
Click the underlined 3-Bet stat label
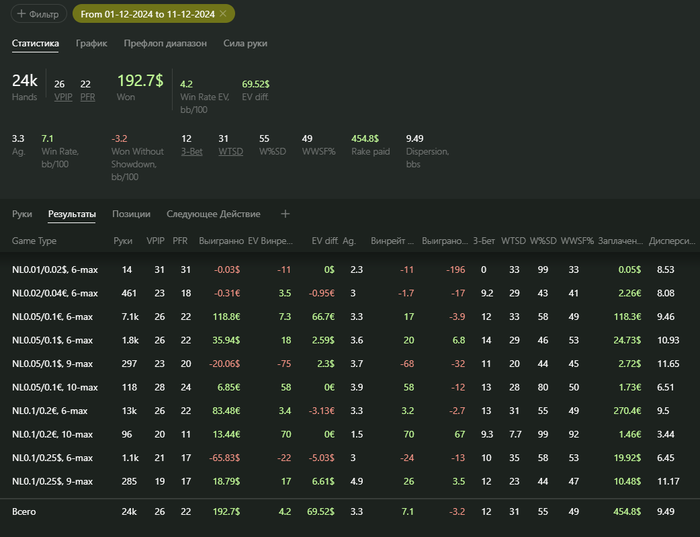click(x=191, y=151)
